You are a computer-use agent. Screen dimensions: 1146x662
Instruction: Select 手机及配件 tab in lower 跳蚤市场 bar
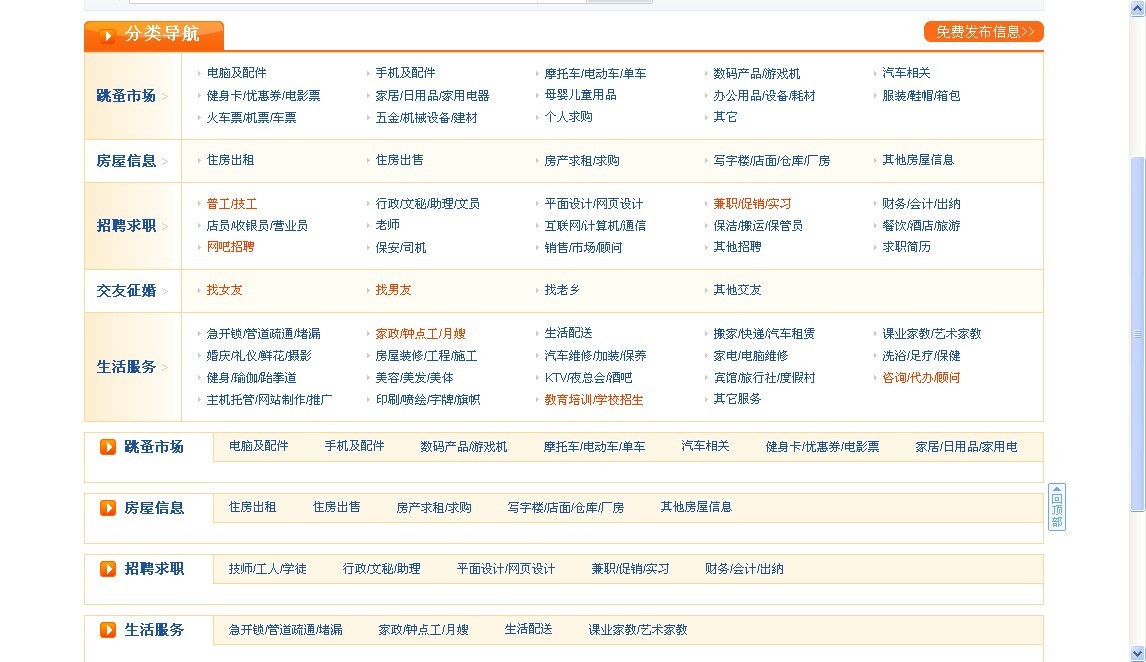(354, 446)
